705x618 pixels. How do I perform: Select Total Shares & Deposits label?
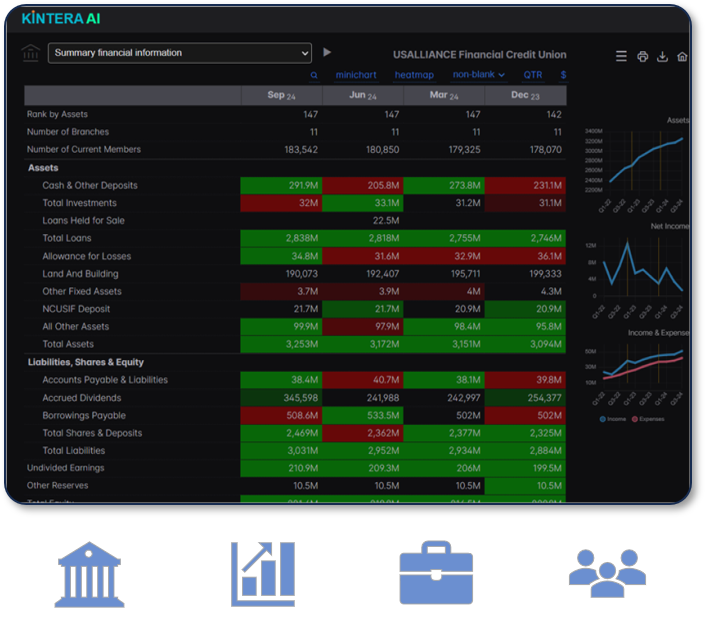pyautogui.click(x=92, y=433)
